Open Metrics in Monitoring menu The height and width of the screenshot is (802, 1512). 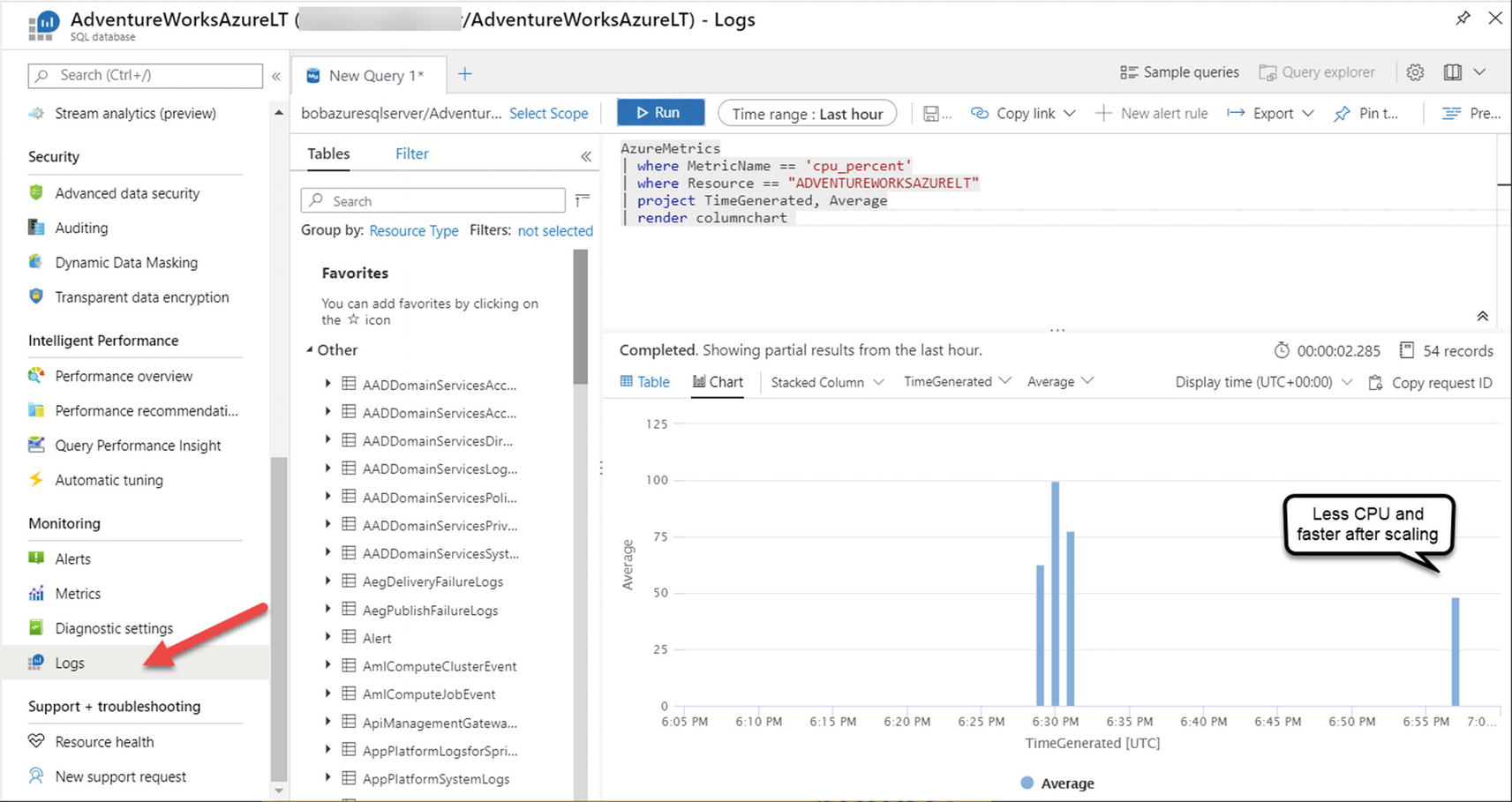tap(78, 593)
